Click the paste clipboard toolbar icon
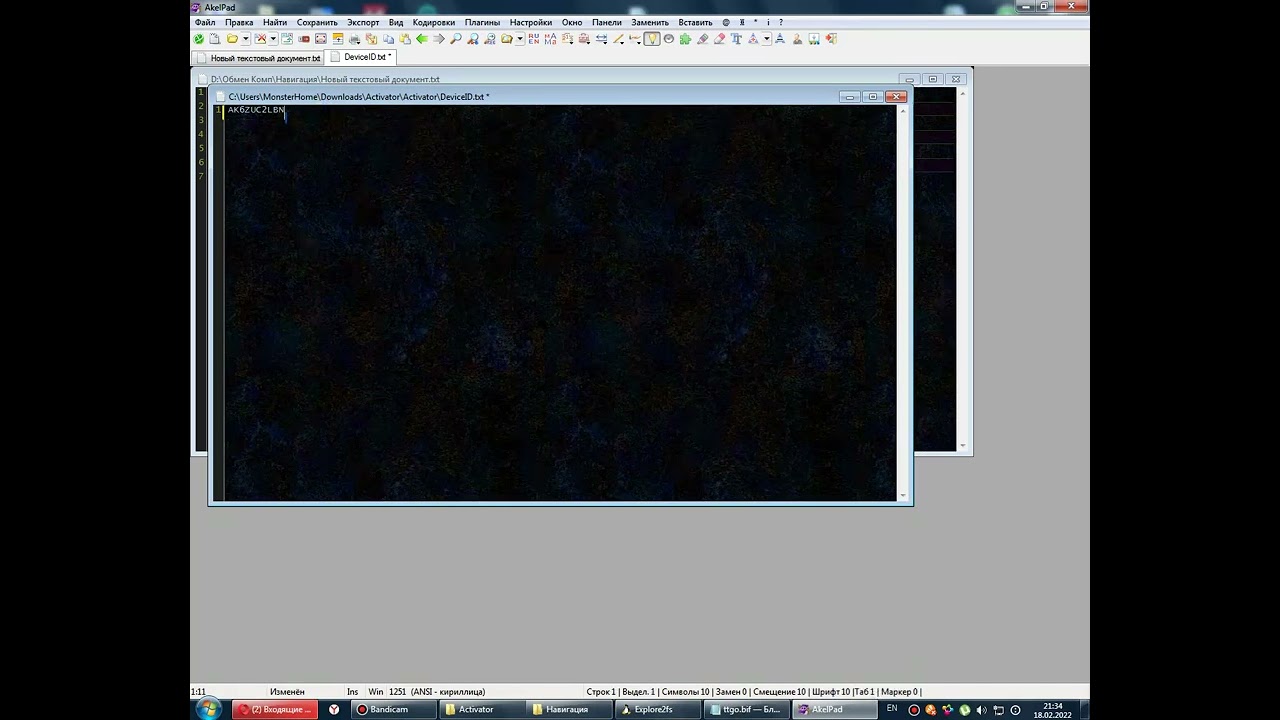 tap(405, 39)
